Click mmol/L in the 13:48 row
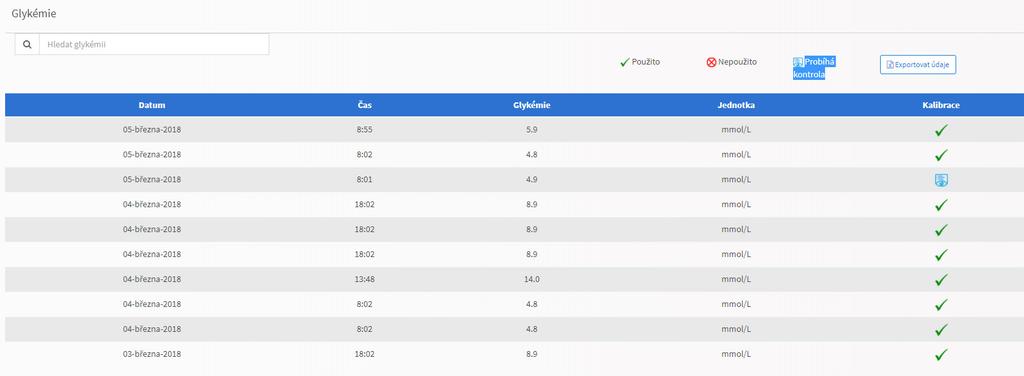 click(x=736, y=279)
